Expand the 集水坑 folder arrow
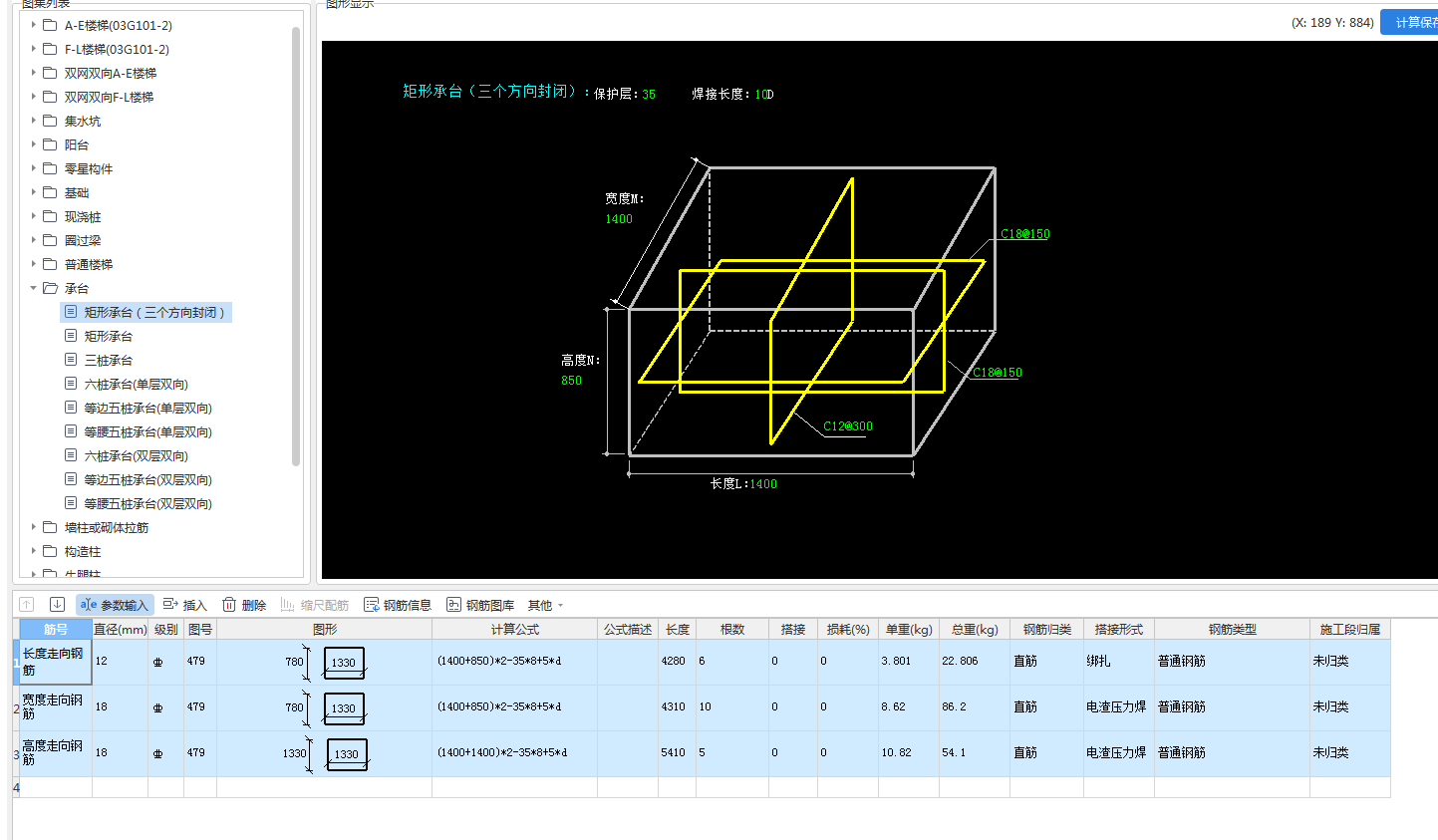 click(34, 121)
